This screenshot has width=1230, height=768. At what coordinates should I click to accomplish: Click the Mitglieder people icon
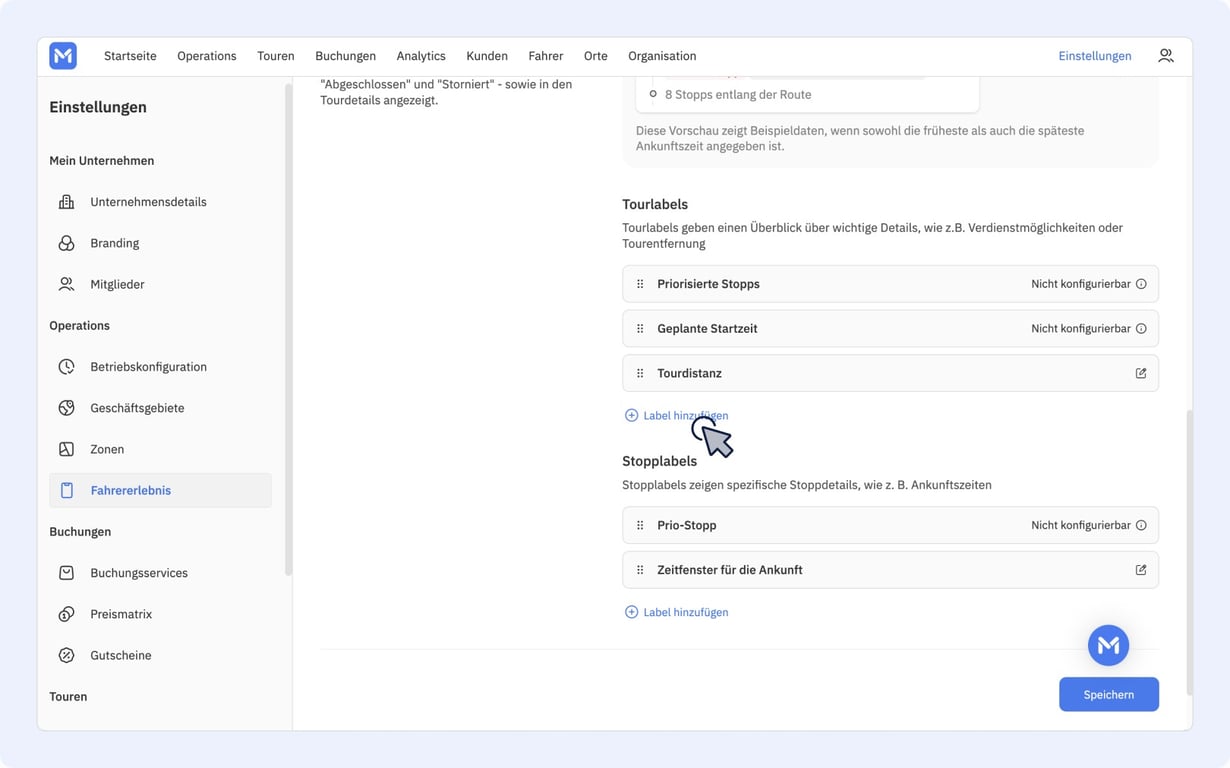pyautogui.click(x=66, y=284)
